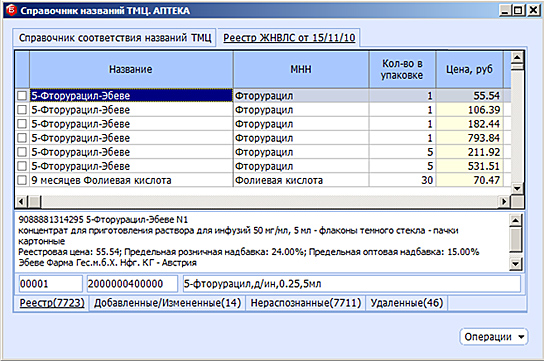Sort by Название column header
The width and height of the screenshot is (544, 361).
pyautogui.click(x=131, y=69)
